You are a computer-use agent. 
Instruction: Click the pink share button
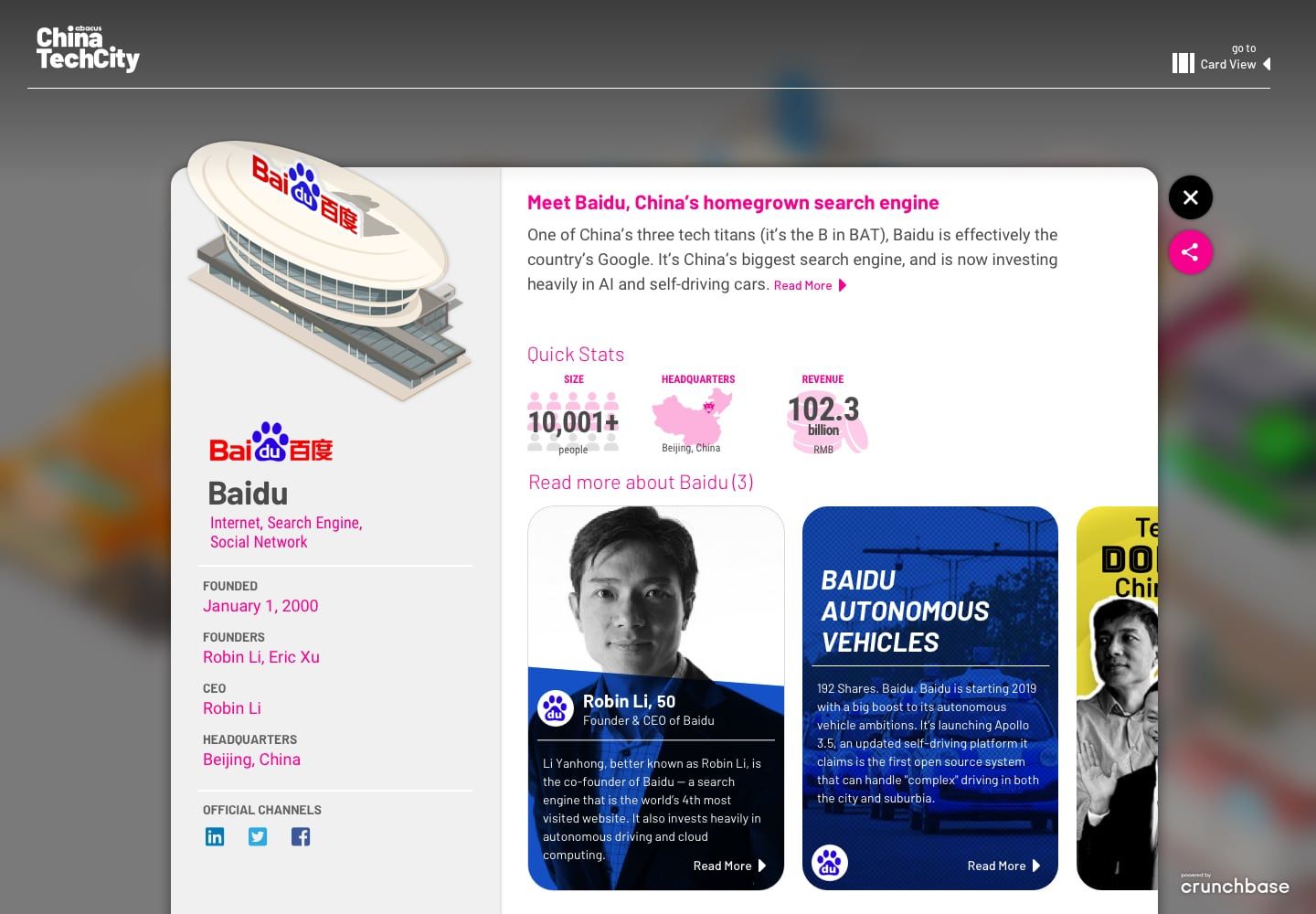(x=1190, y=252)
